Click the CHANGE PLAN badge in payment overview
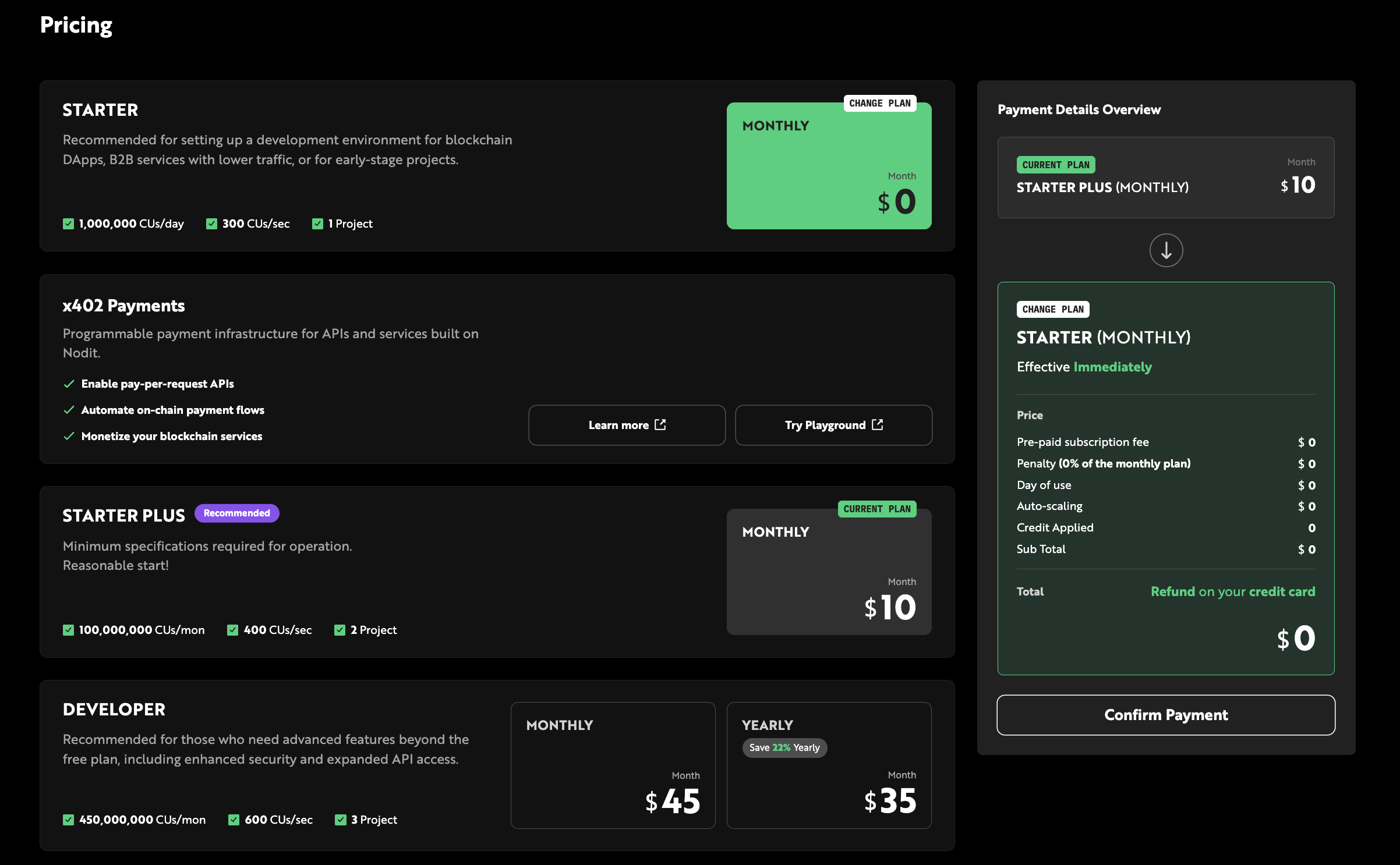The height and width of the screenshot is (865, 1400). tap(1052, 309)
